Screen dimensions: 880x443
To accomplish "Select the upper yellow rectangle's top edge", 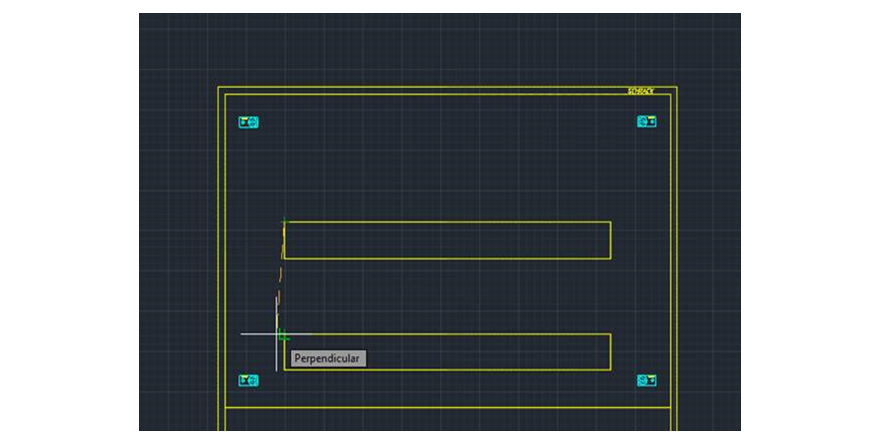I will point(447,222).
